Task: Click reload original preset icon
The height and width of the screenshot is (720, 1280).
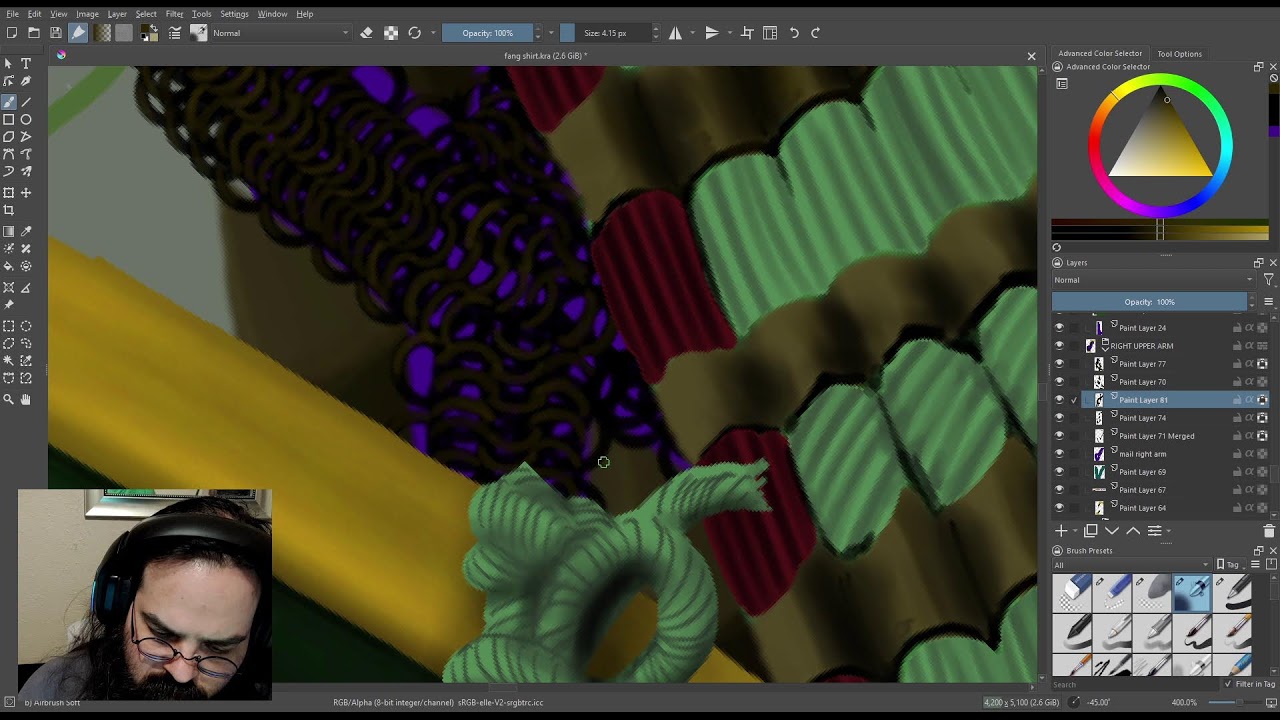Action: click(x=414, y=33)
